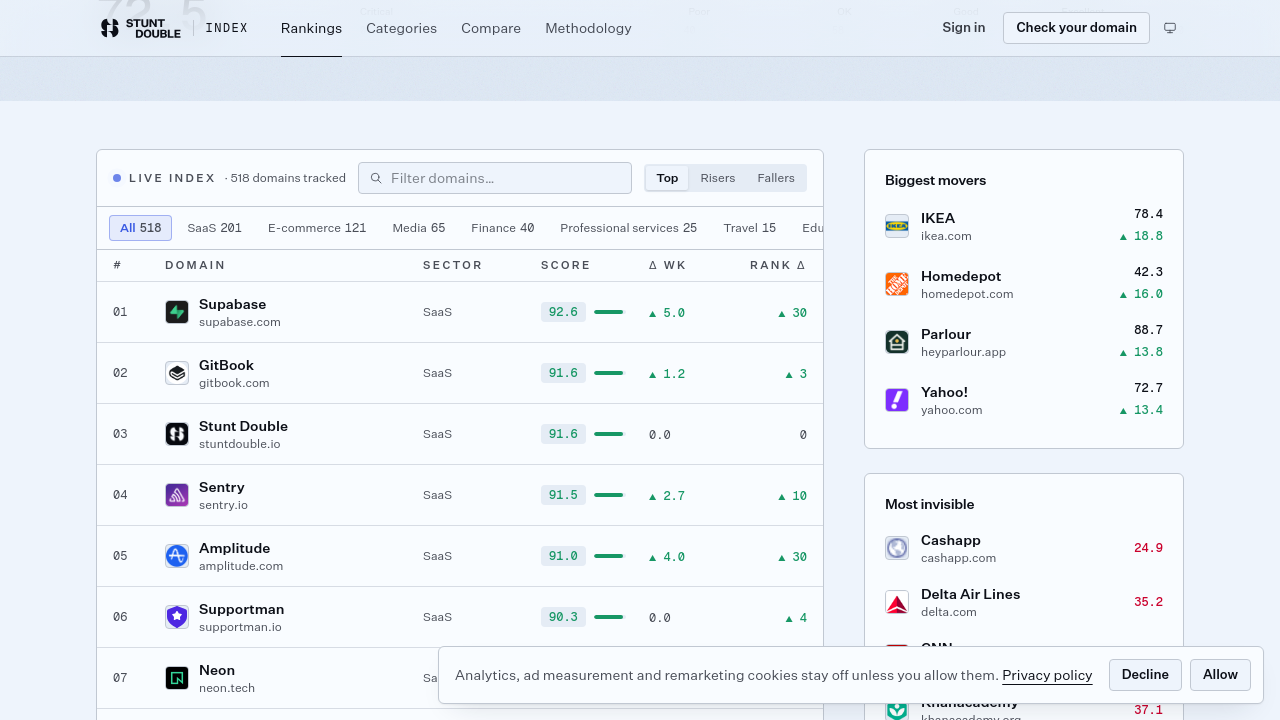Decline the cookies
The height and width of the screenshot is (720, 1280).
(1145, 675)
